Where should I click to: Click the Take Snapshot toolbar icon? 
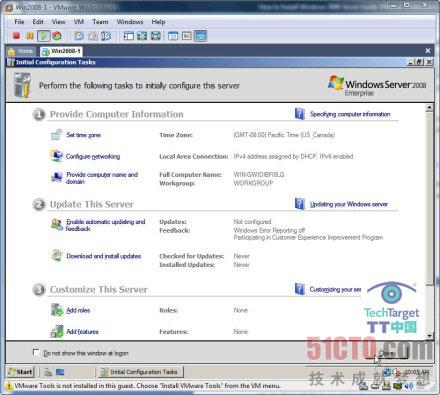[79, 36]
